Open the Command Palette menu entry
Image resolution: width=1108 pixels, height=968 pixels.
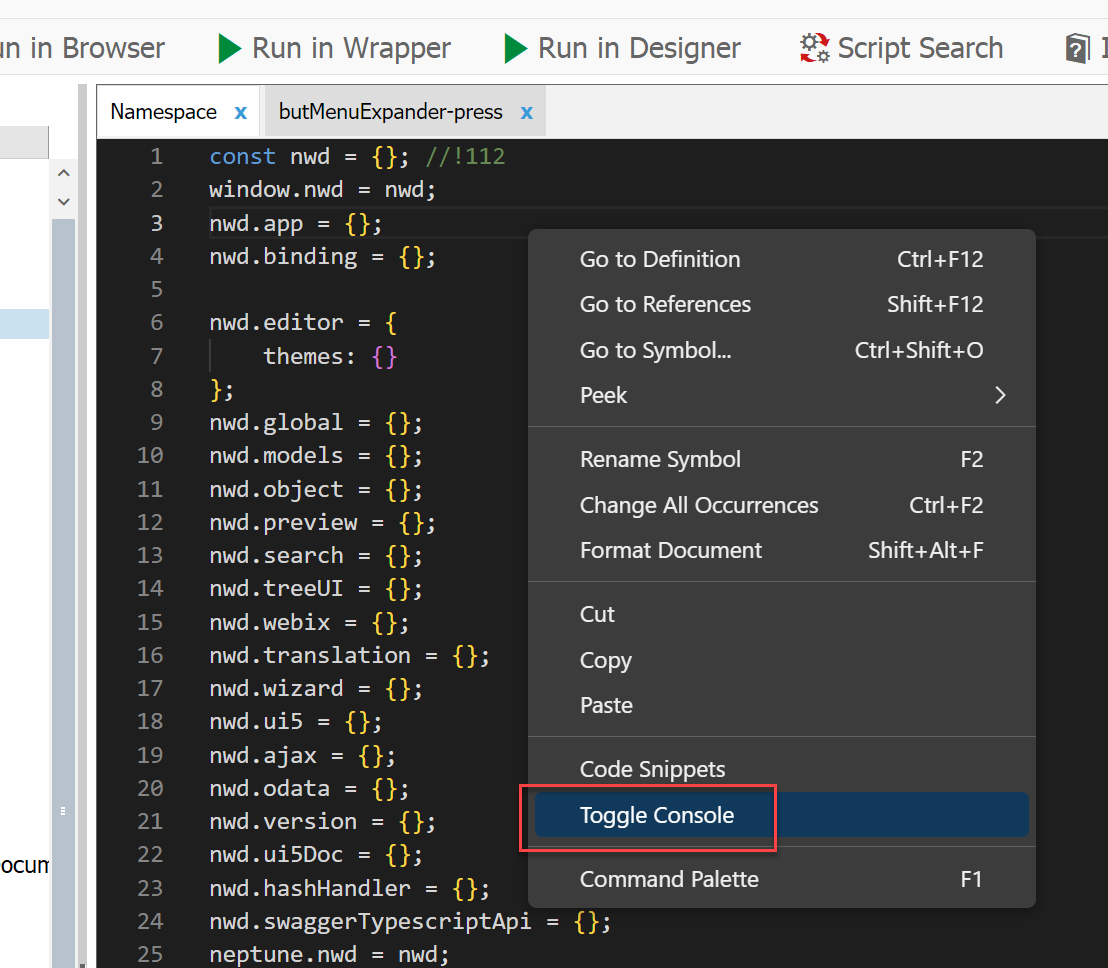tap(782, 879)
